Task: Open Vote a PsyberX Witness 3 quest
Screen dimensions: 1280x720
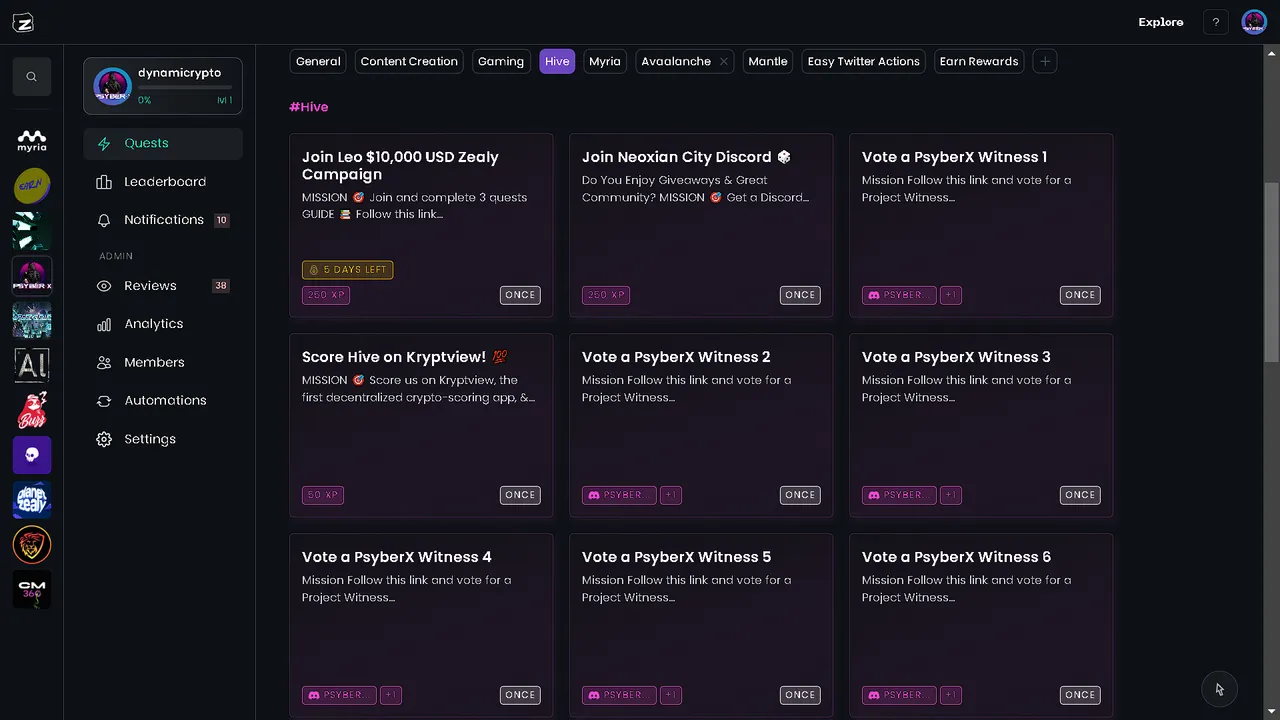Action: click(x=981, y=425)
